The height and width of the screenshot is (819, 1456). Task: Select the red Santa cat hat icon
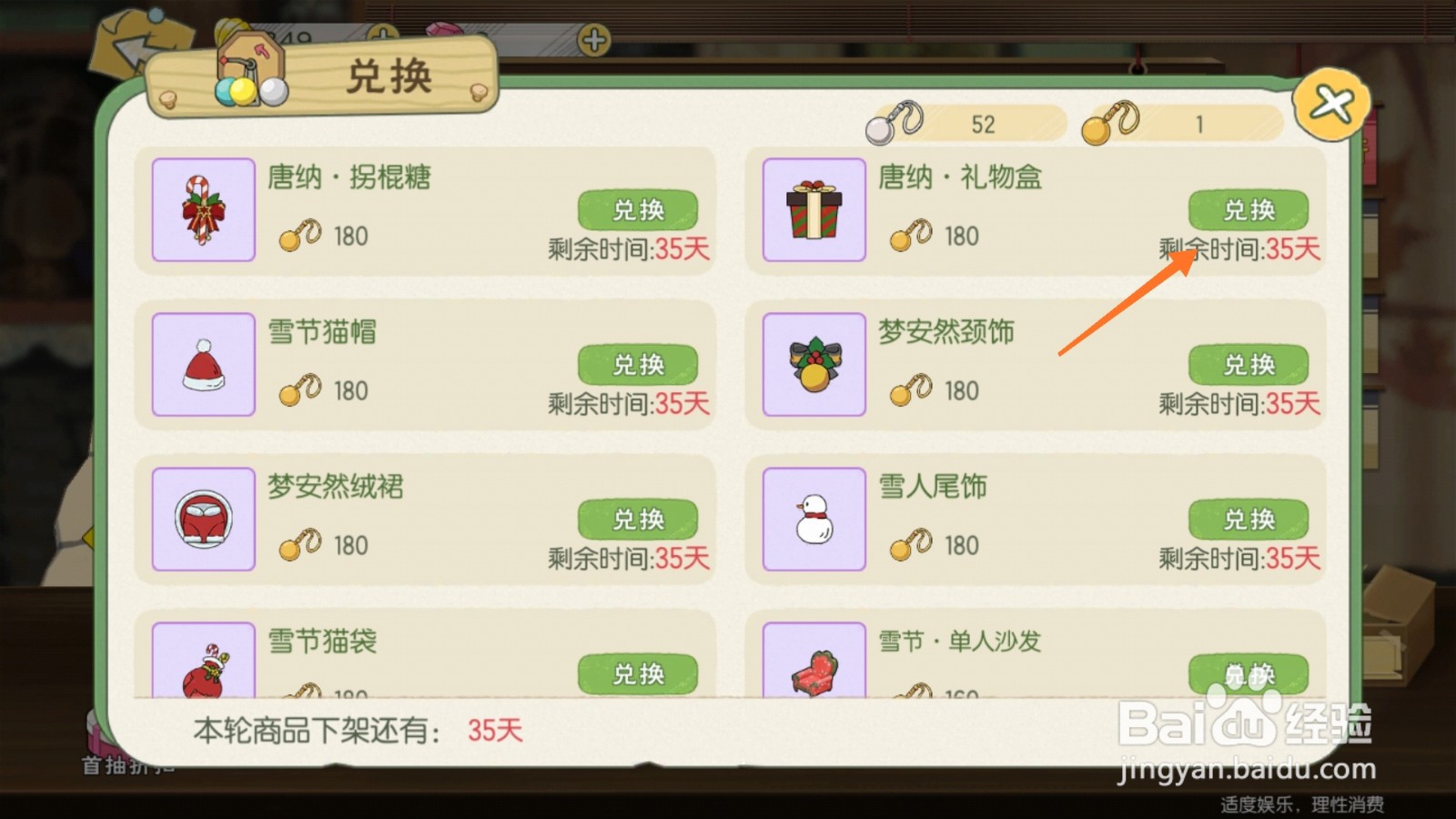[203, 364]
